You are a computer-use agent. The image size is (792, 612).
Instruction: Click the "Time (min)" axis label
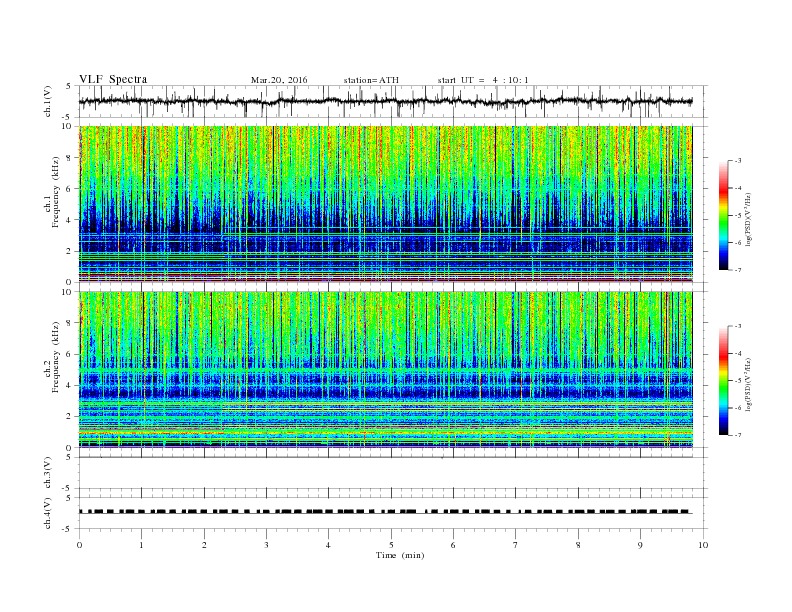click(x=400, y=555)
